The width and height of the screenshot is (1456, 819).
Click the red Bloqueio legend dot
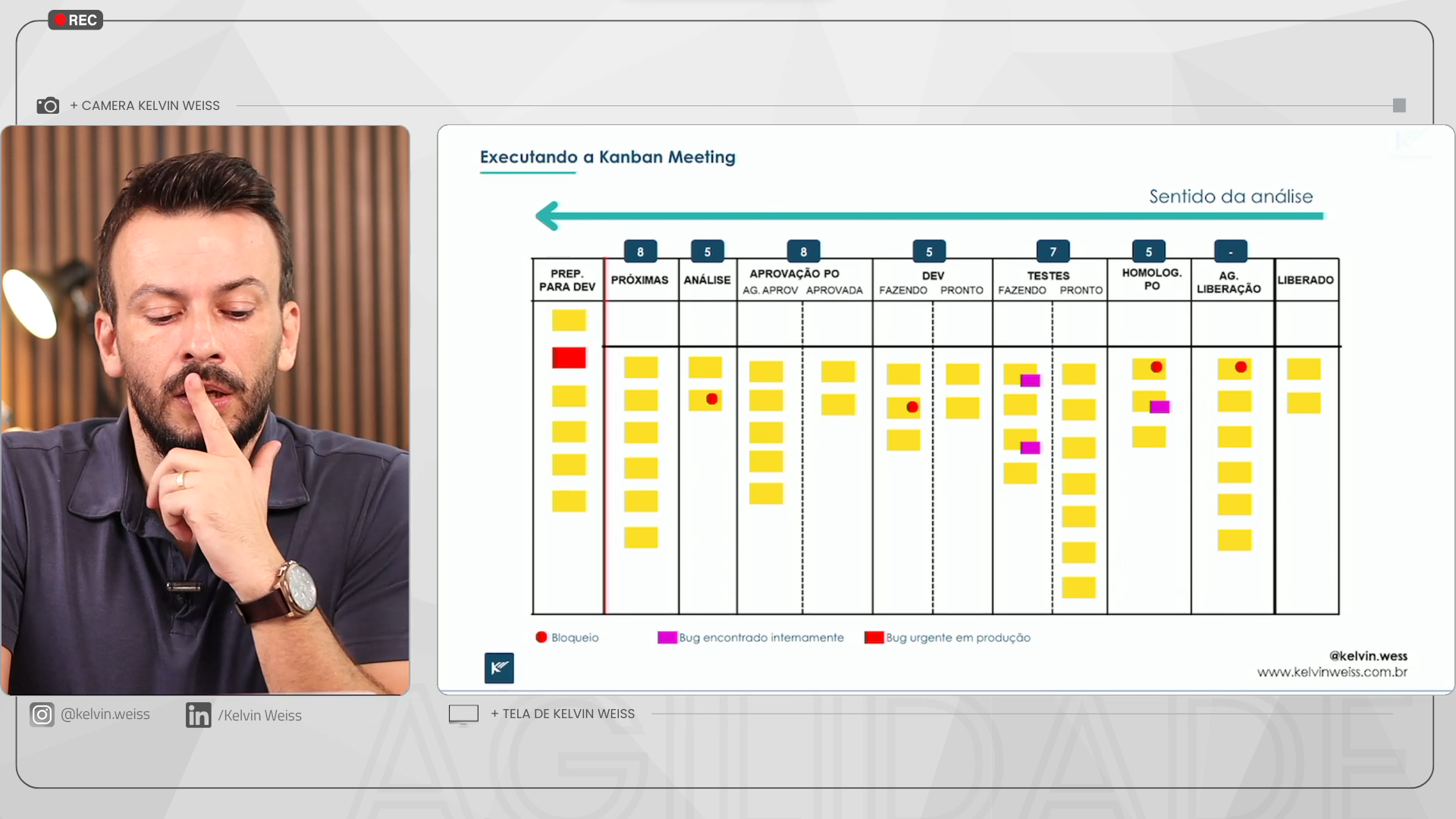click(541, 637)
